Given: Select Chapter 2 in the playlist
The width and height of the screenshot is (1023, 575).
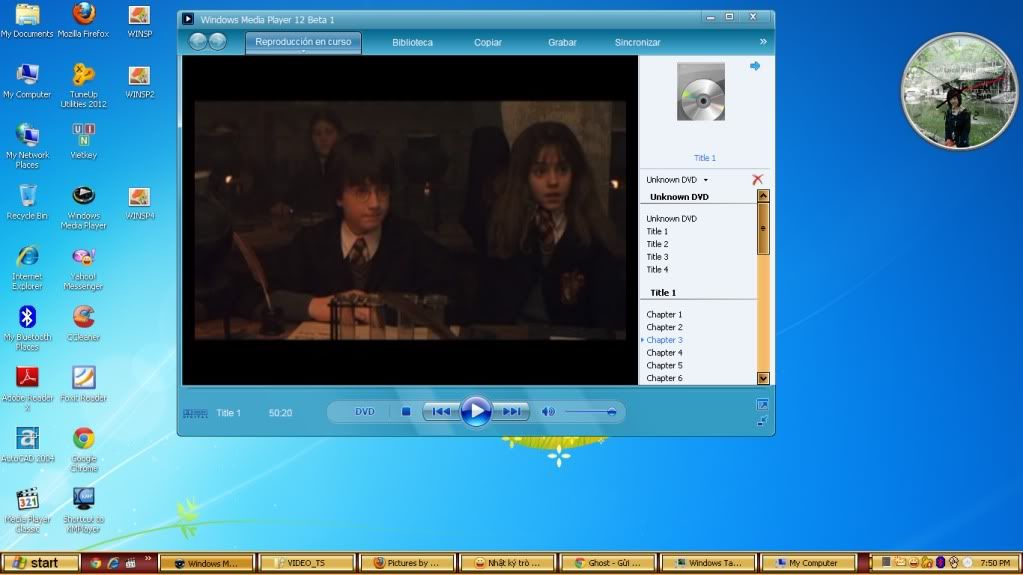Looking at the screenshot, I should click(664, 327).
